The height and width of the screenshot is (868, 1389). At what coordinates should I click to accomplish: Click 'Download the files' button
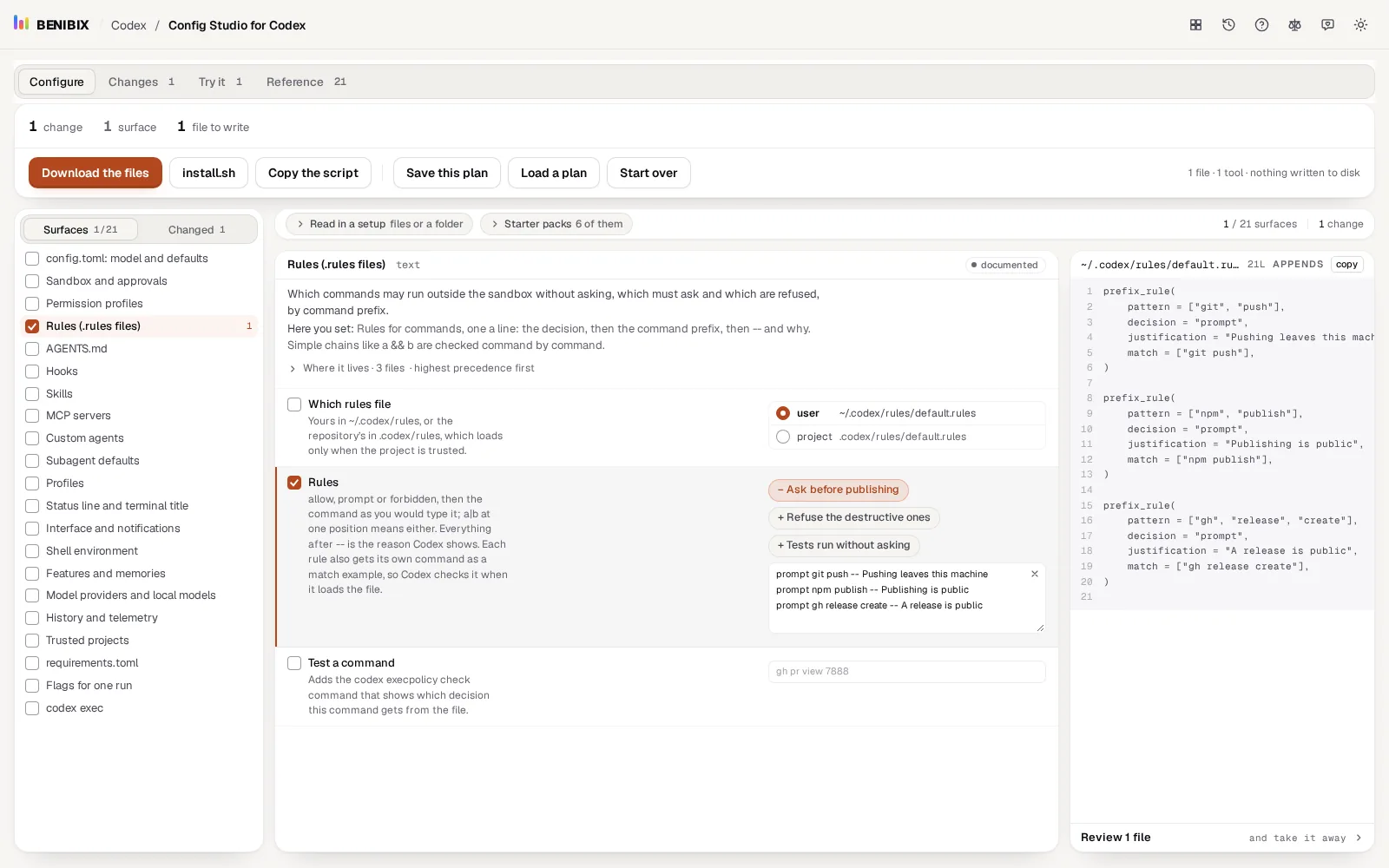(x=95, y=173)
